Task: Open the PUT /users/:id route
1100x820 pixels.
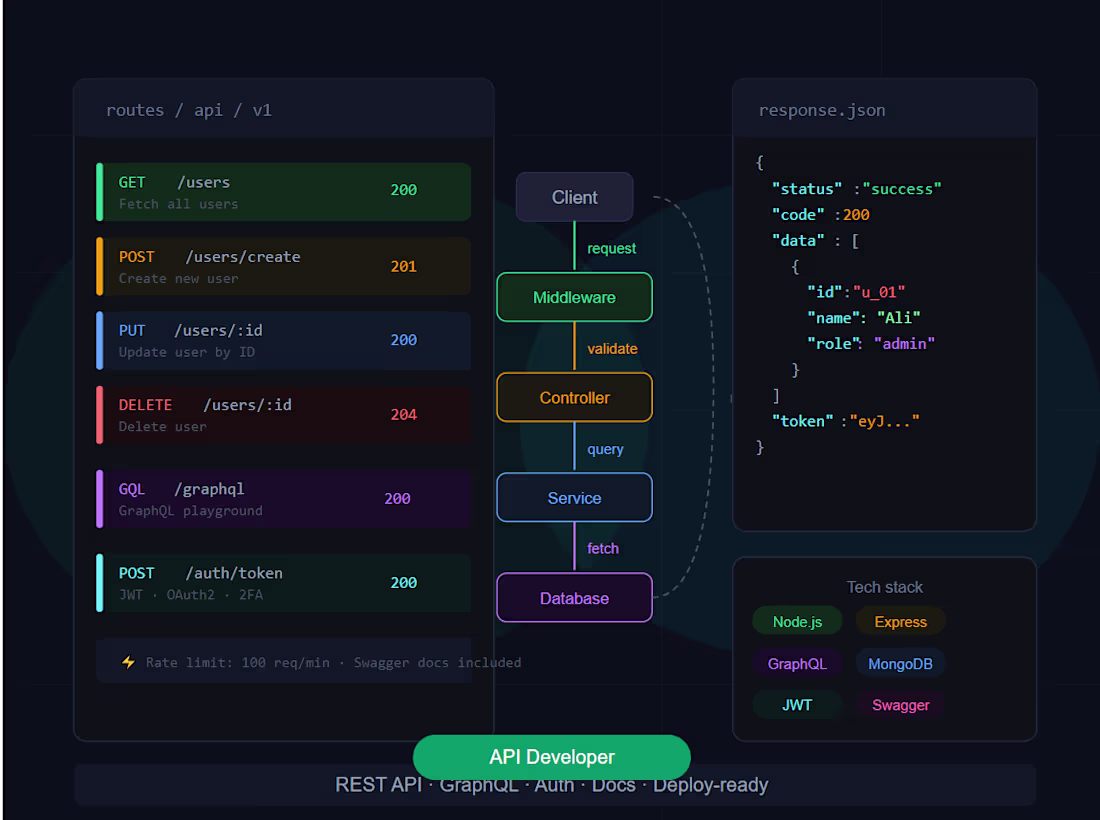Action: tap(283, 340)
